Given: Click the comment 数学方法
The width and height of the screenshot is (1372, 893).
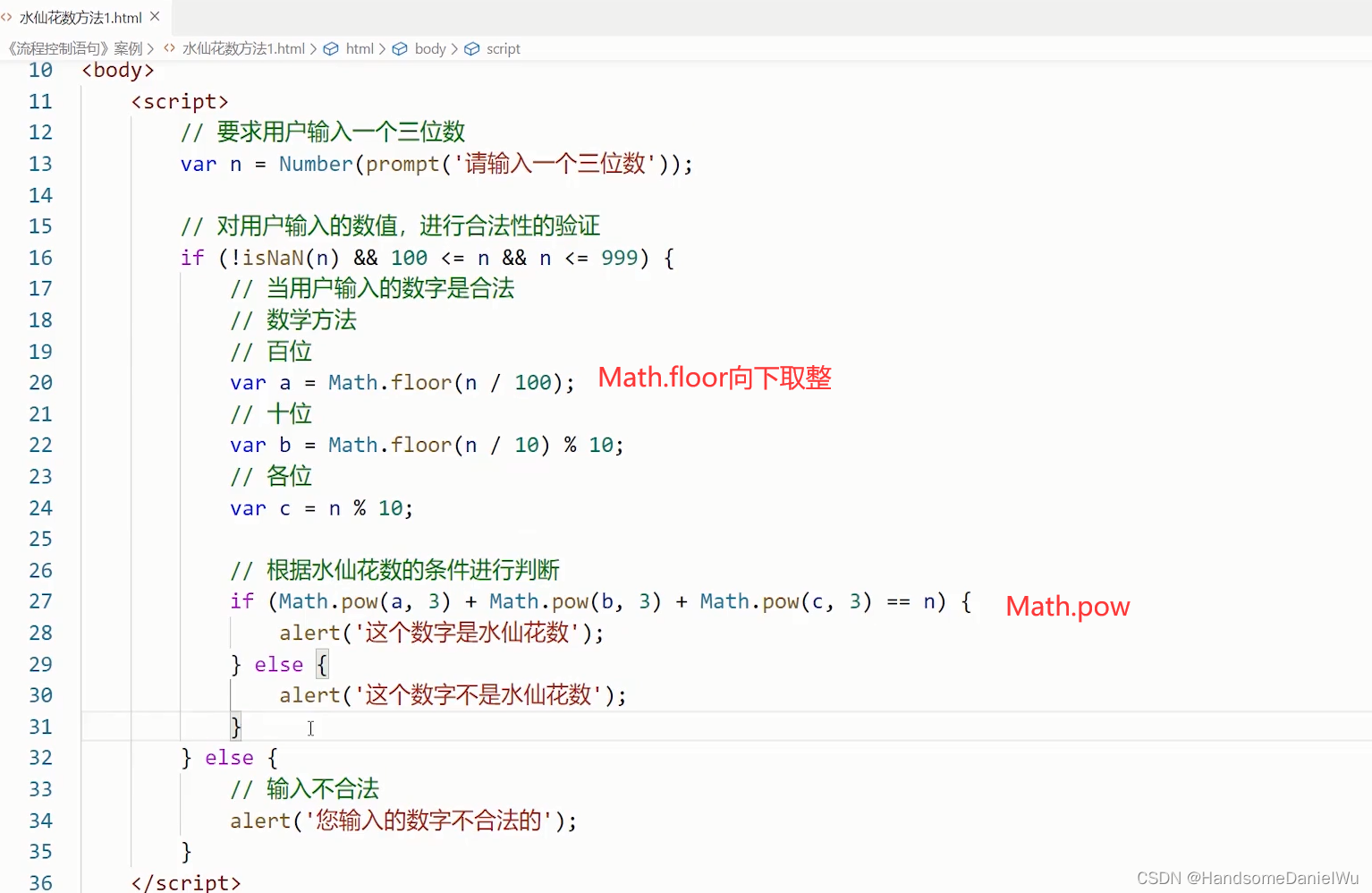Looking at the screenshot, I should point(293,320).
